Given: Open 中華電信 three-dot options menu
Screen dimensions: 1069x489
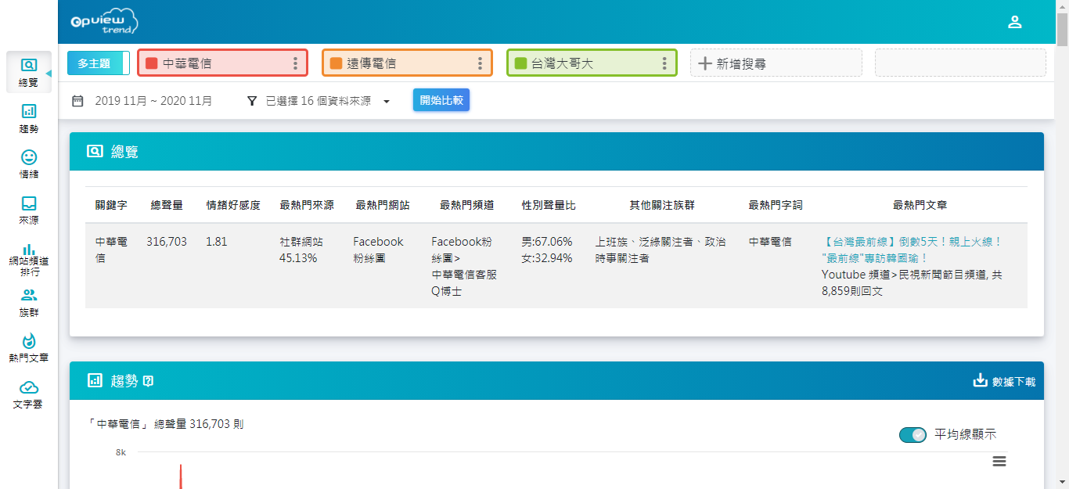Looking at the screenshot, I should pos(295,63).
